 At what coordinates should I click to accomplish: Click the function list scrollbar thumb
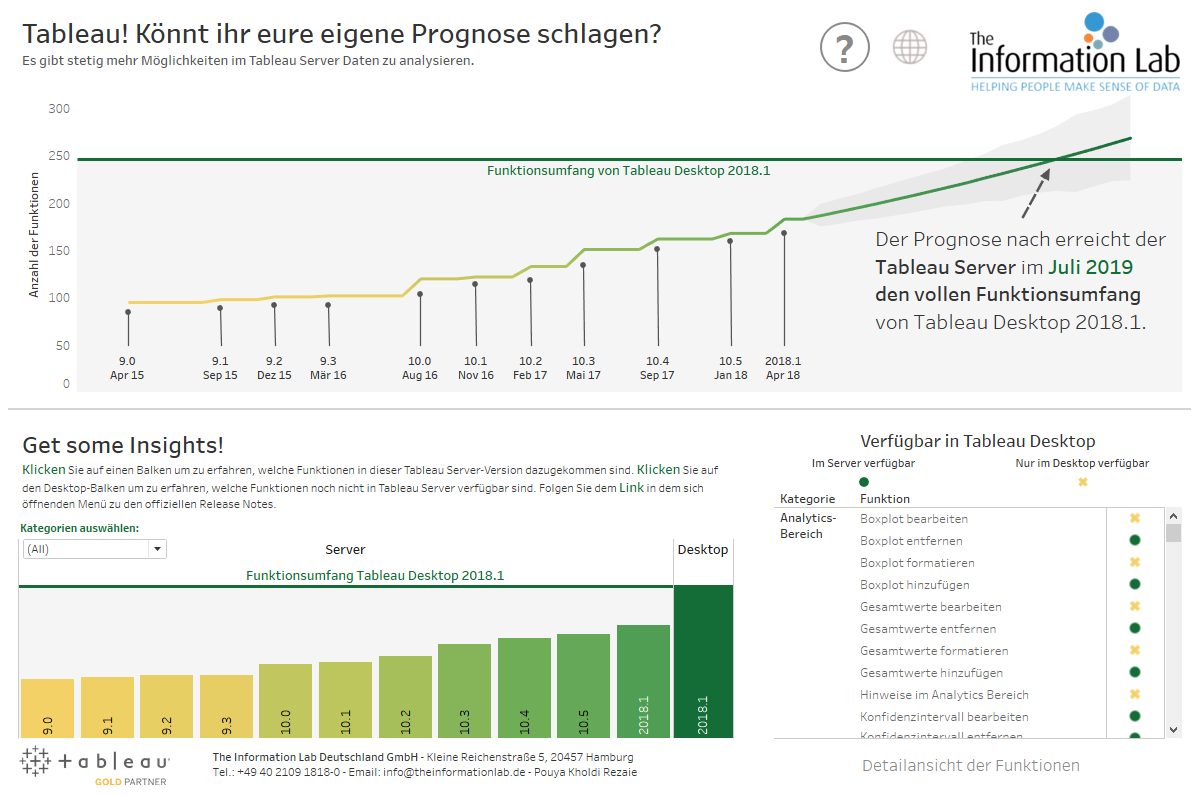[1174, 532]
